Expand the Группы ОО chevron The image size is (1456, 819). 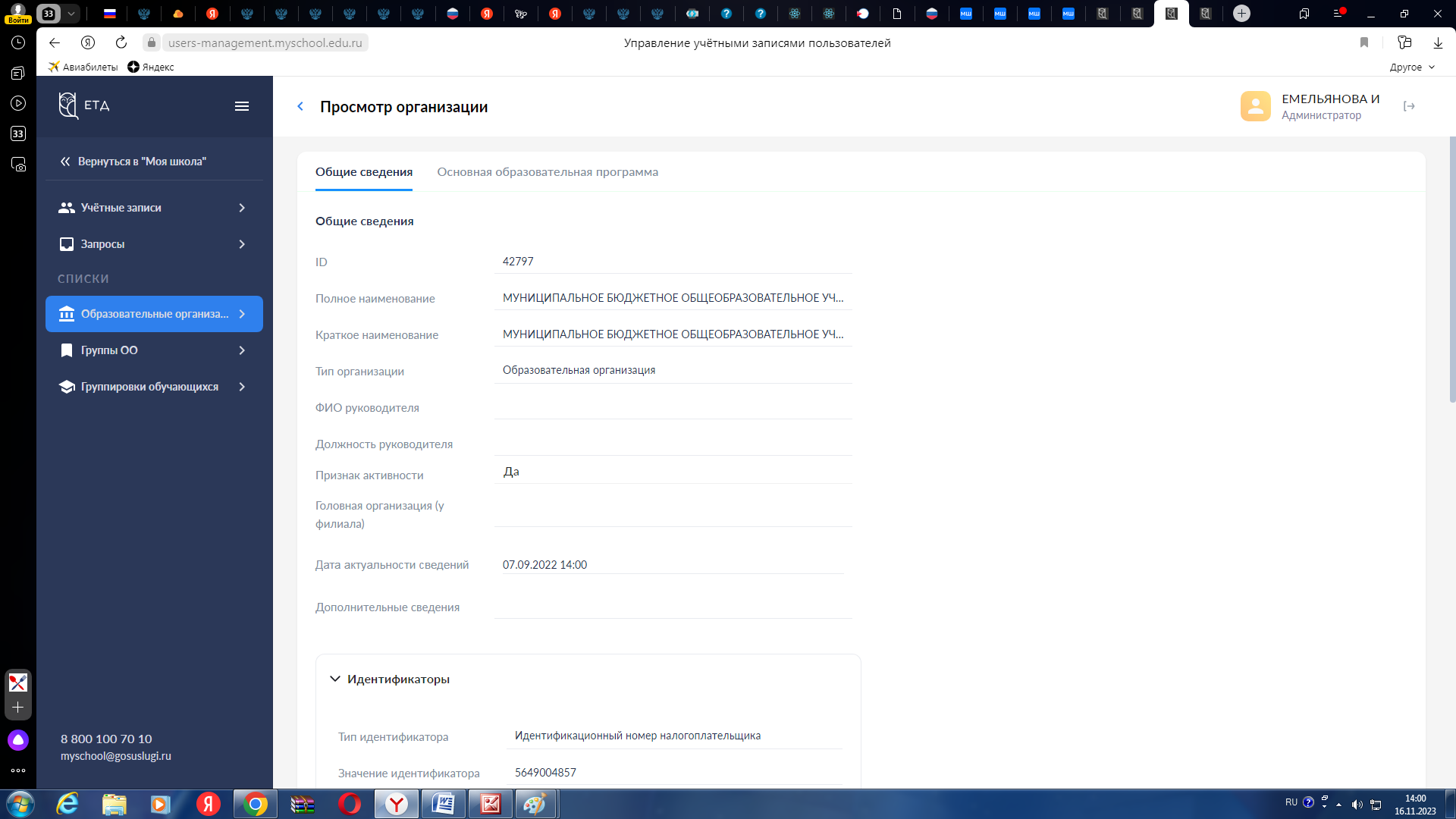click(x=242, y=350)
